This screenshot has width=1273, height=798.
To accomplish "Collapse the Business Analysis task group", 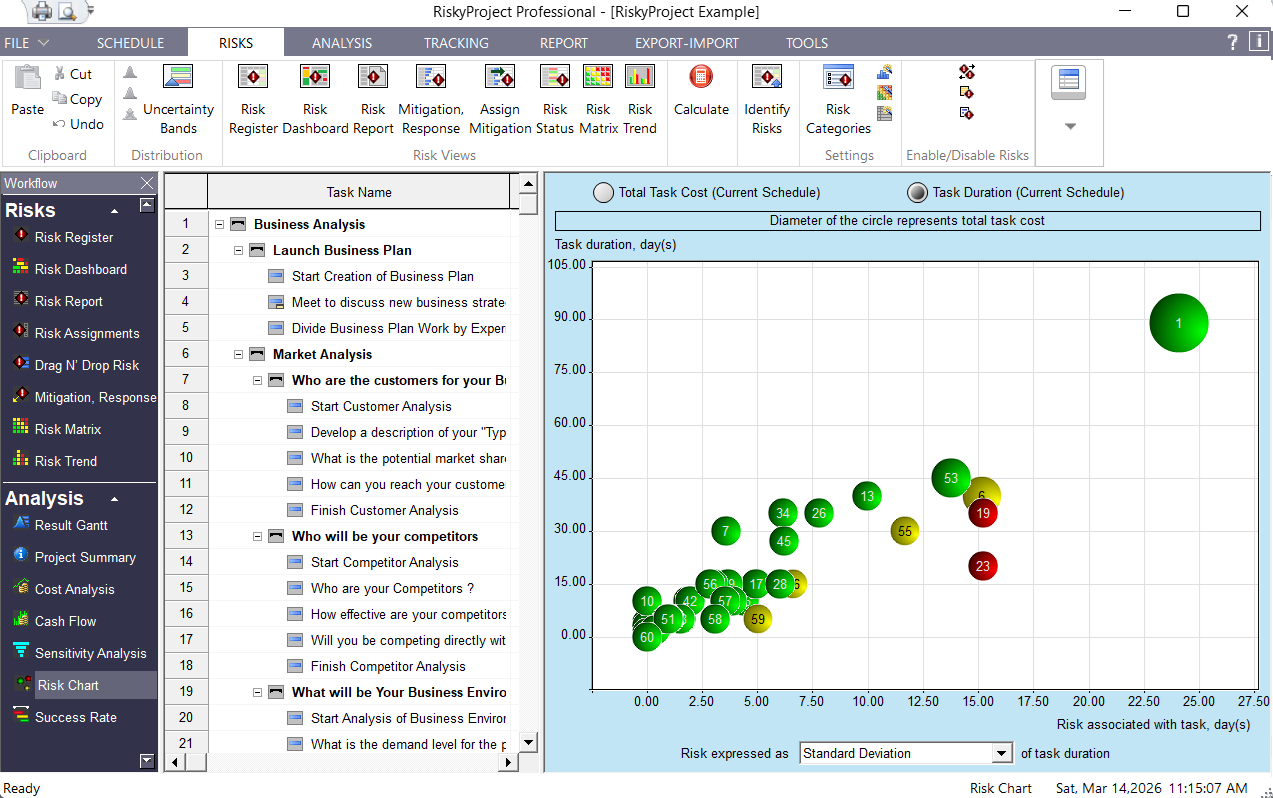I will tap(219, 225).
